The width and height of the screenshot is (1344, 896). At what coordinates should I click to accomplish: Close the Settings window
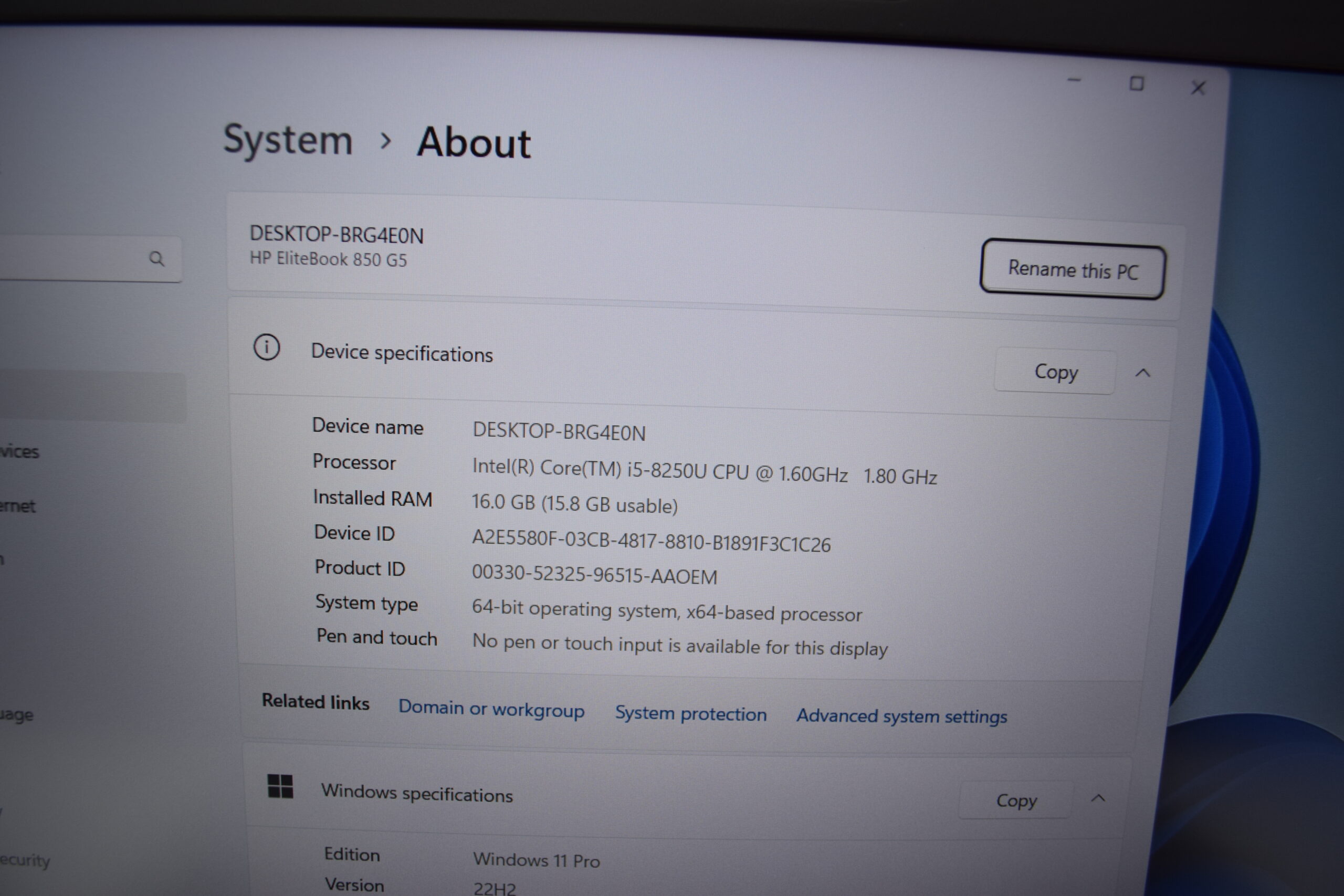1198,88
